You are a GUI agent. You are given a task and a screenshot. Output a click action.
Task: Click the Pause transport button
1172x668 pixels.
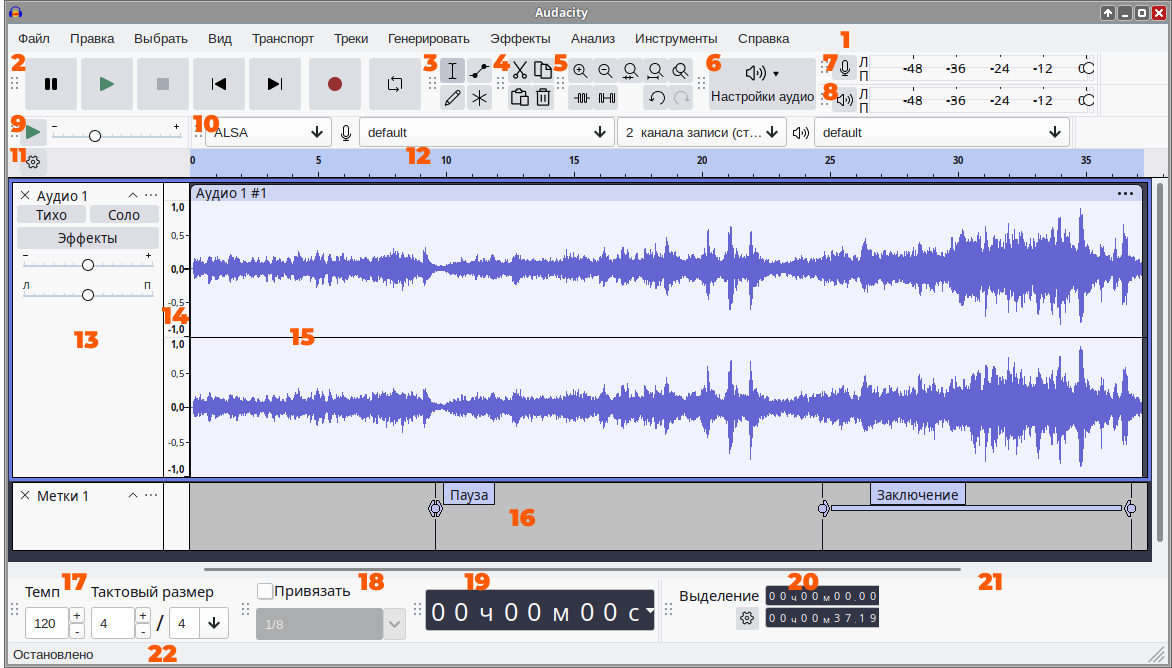coord(51,84)
